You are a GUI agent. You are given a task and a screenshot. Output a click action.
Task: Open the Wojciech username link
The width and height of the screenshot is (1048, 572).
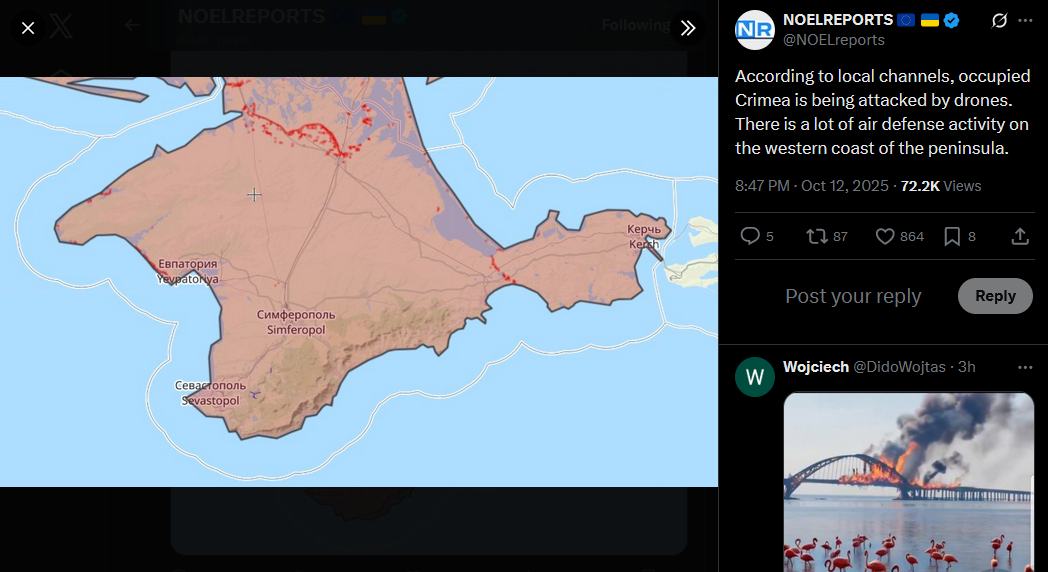(815, 367)
